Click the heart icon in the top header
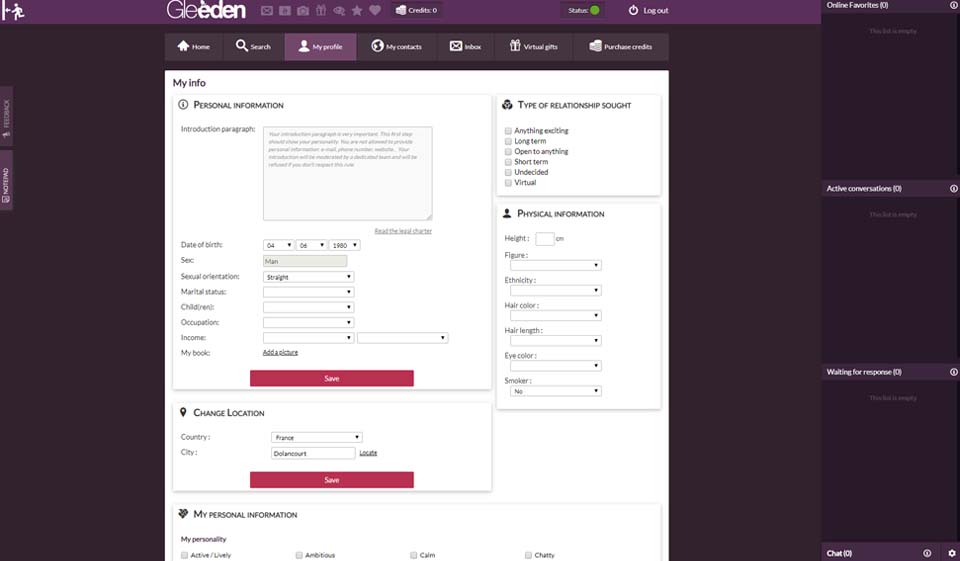Screen dimensions: 960x561 tap(375, 11)
